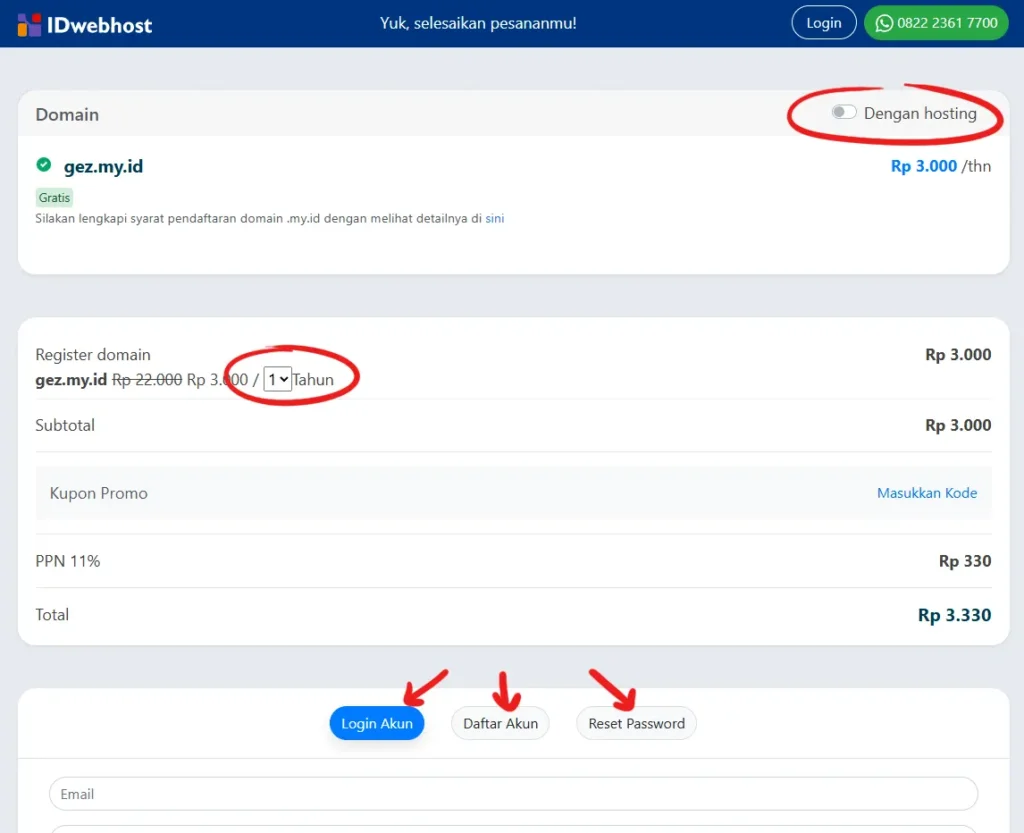This screenshot has height=833, width=1024.
Task: Click the IDwebhost logo icon
Action: coord(29,25)
